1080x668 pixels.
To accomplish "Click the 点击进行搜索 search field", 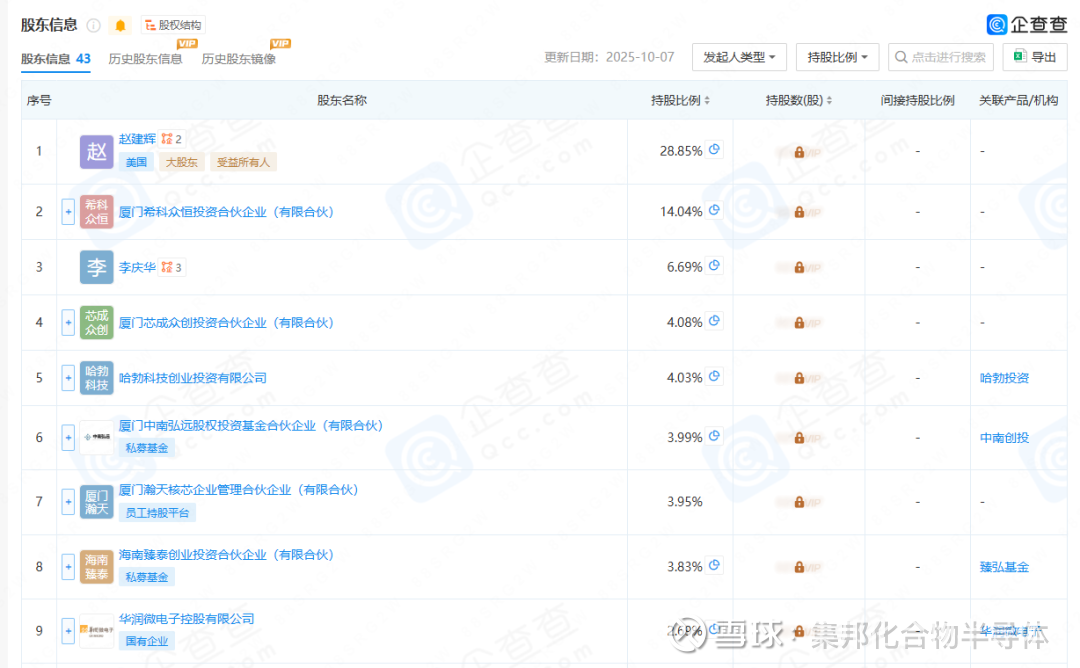I will 941,57.
